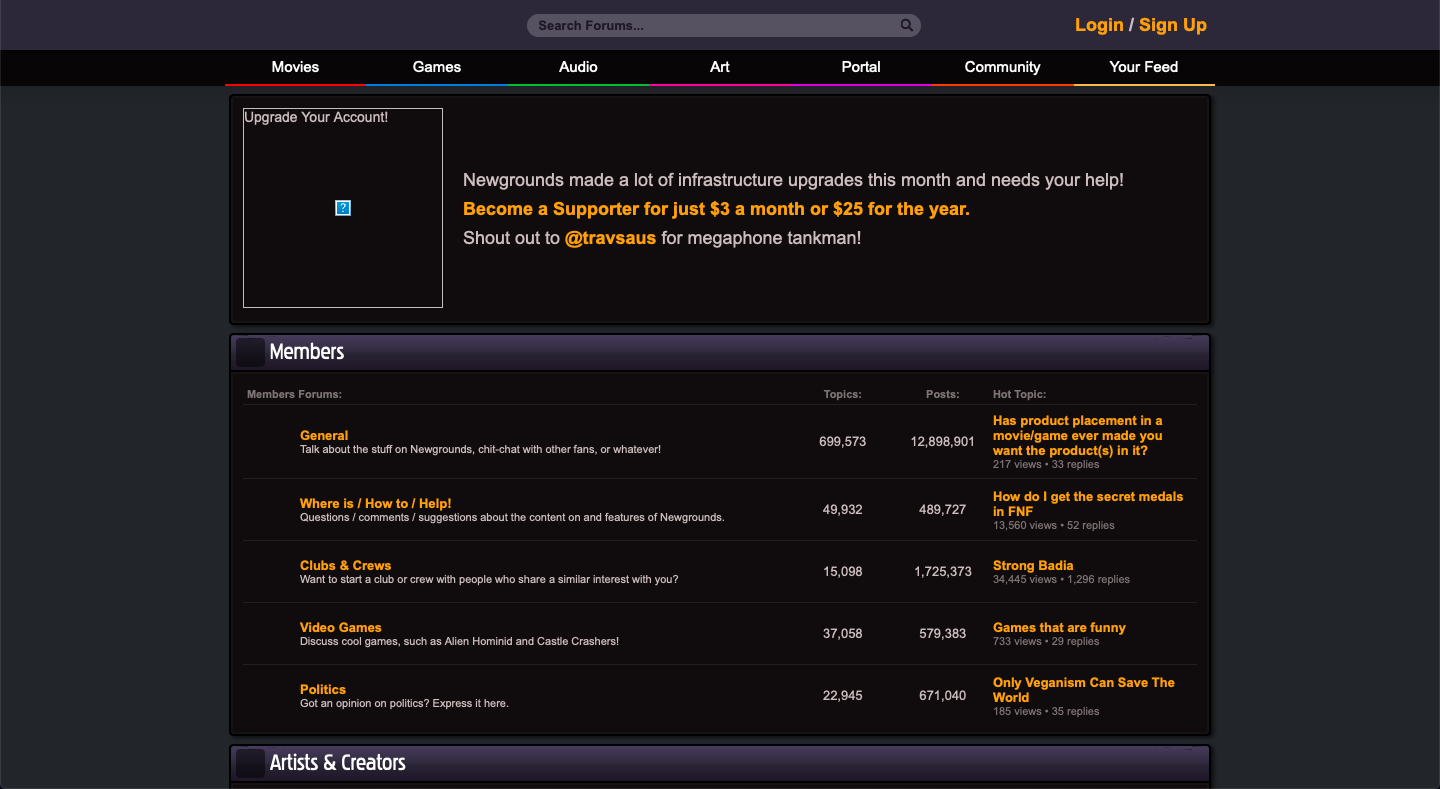The image size is (1440, 789).
Task: Click the 12,898,901 posts count
Action: (943, 441)
